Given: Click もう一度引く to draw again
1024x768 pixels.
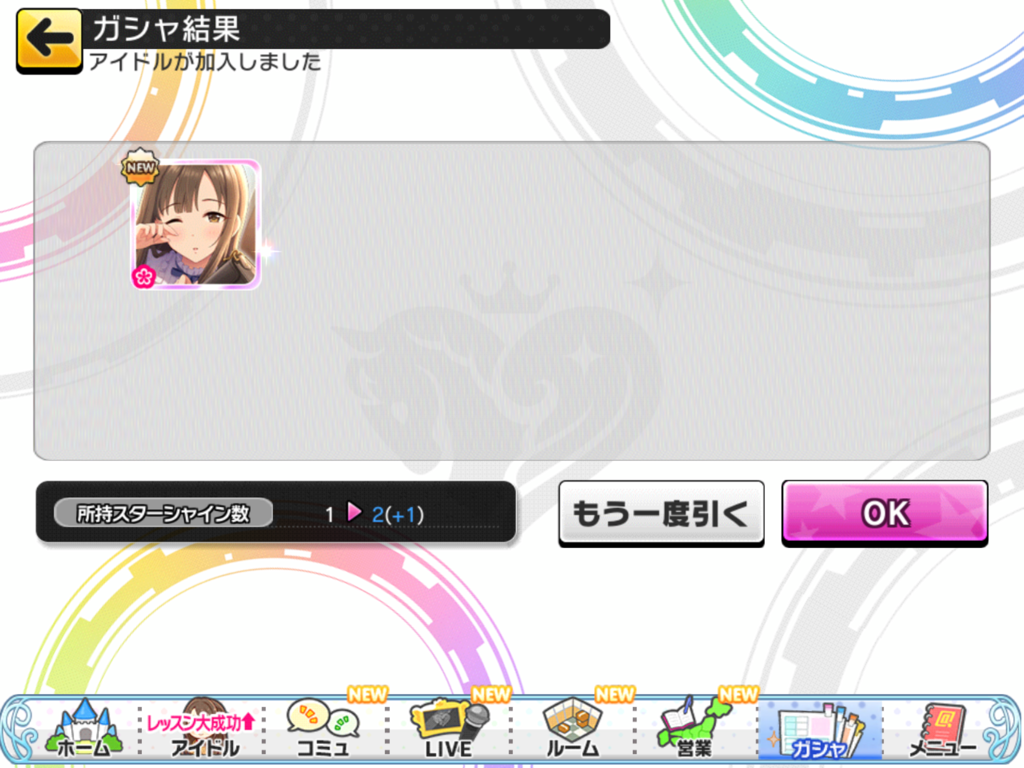Looking at the screenshot, I should coord(661,513).
